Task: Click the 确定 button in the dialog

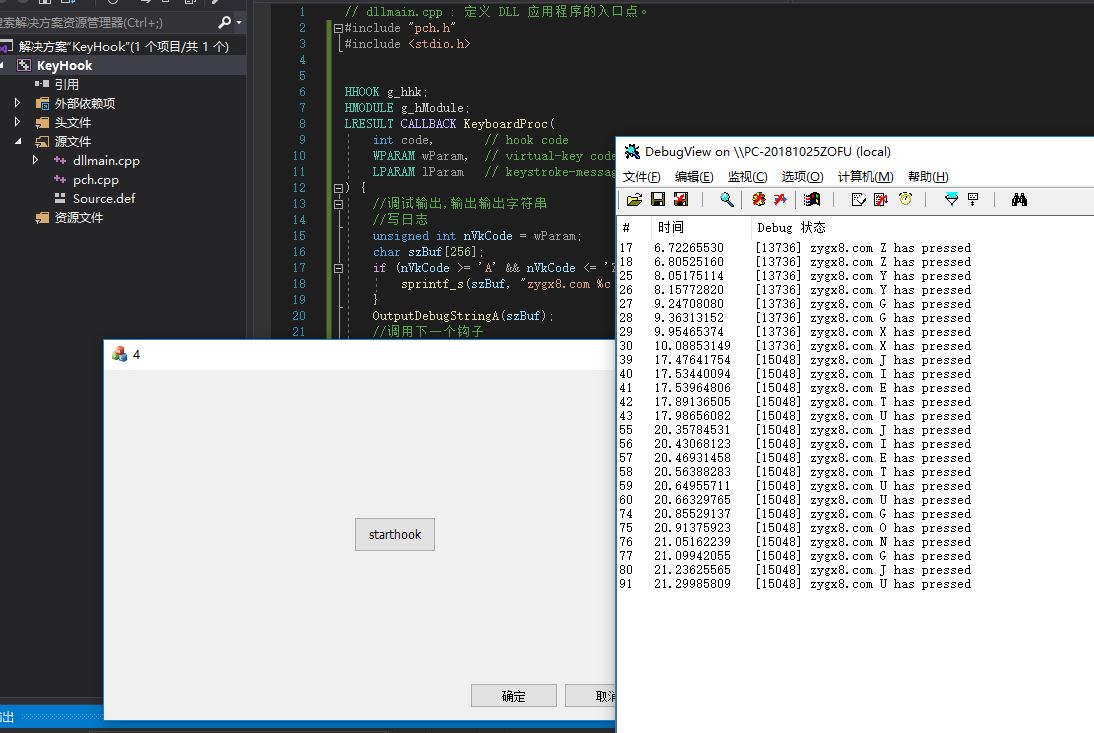Action: tap(514, 696)
